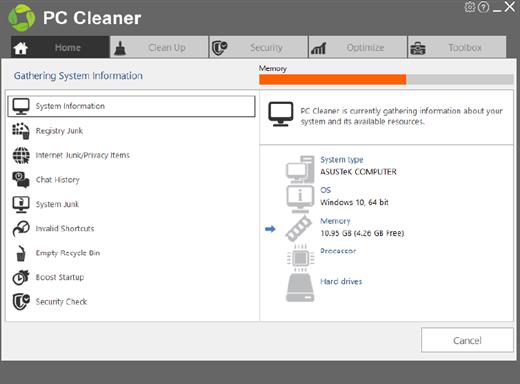Click the Hard drives disk icon
Viewport: 520px width, 384px height.
(x=300, y=288)
